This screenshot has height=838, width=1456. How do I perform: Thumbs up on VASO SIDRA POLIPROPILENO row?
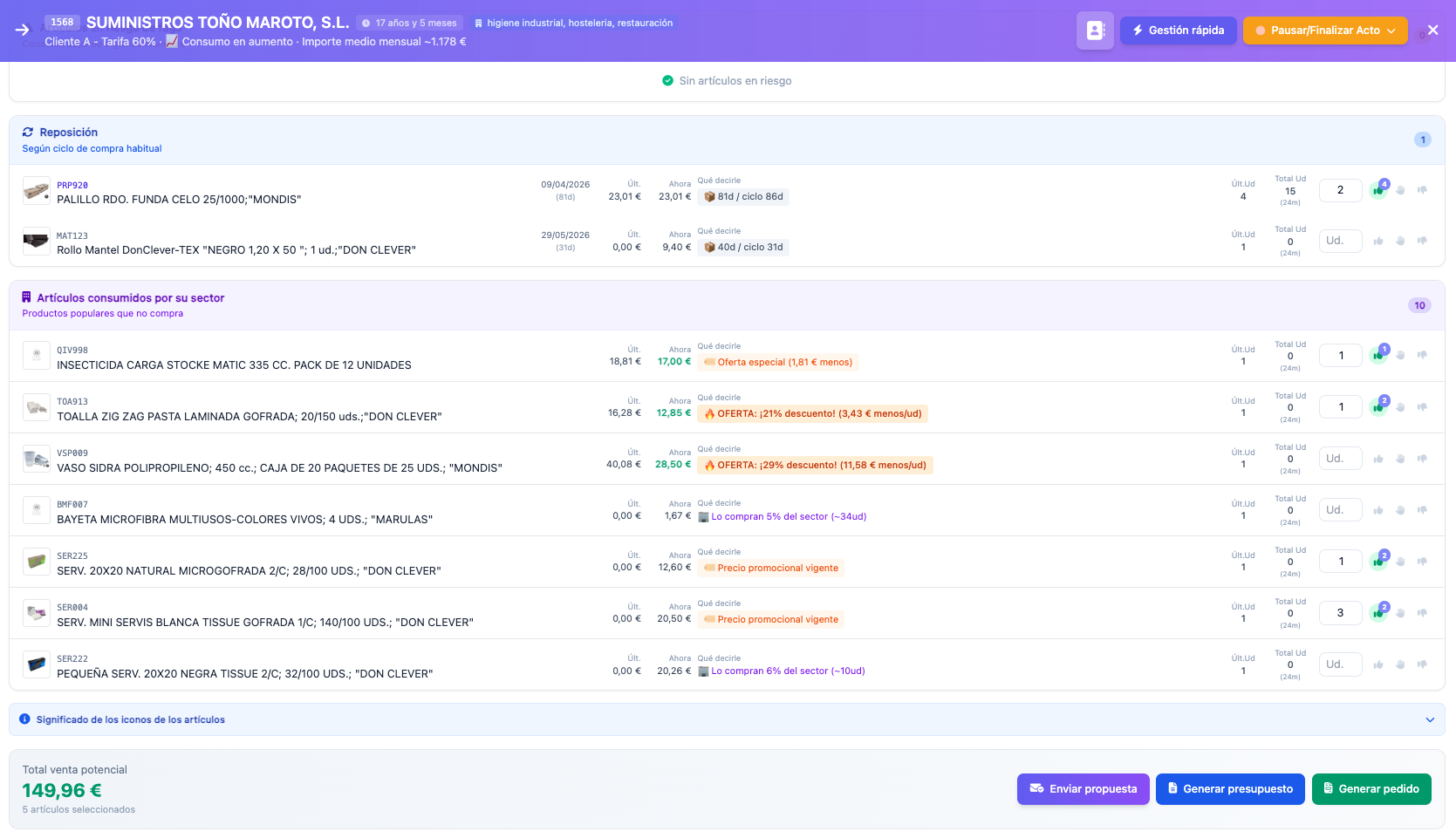tap(1378, 459)
